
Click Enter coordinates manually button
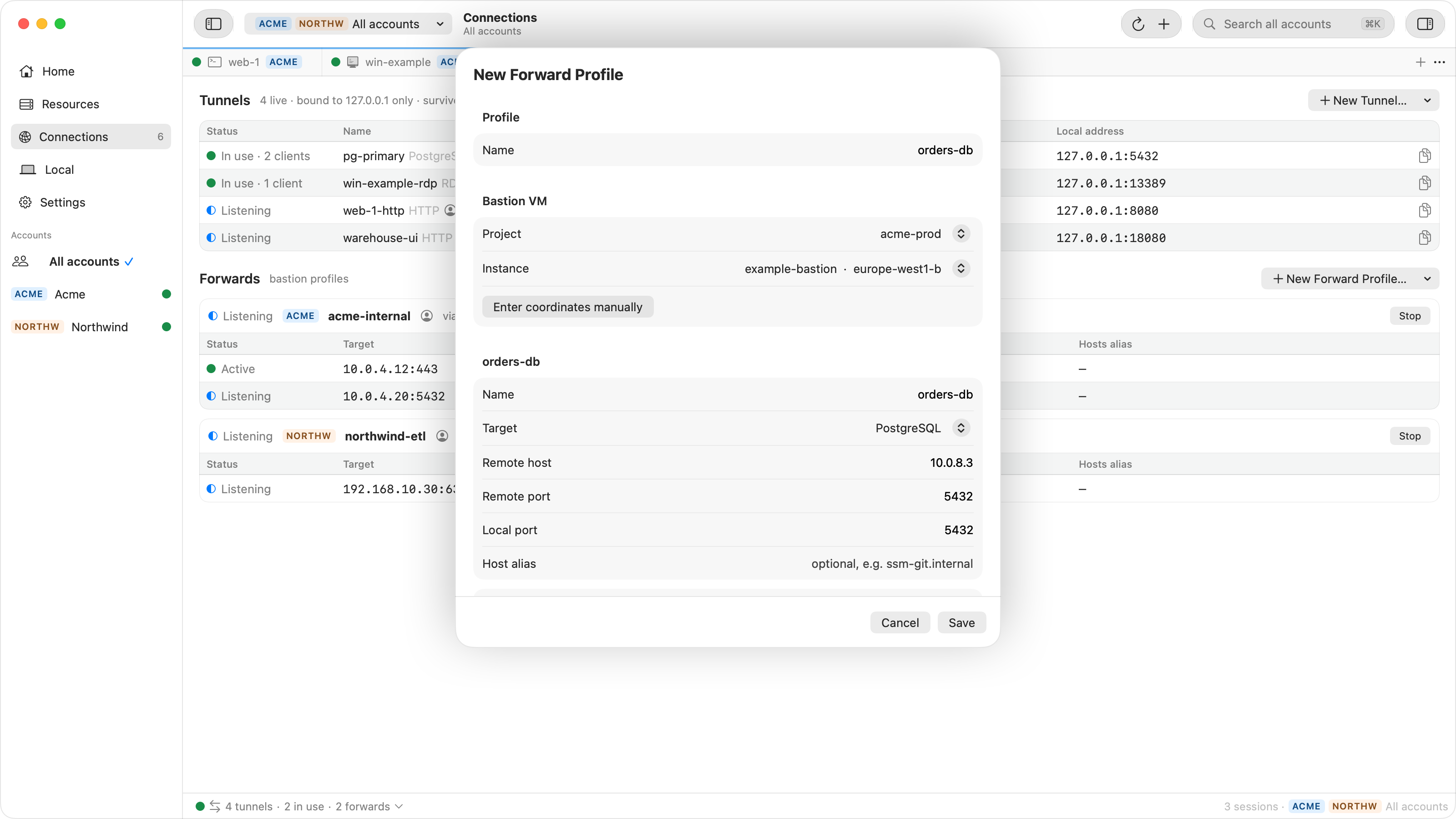(x=567, y=307)
